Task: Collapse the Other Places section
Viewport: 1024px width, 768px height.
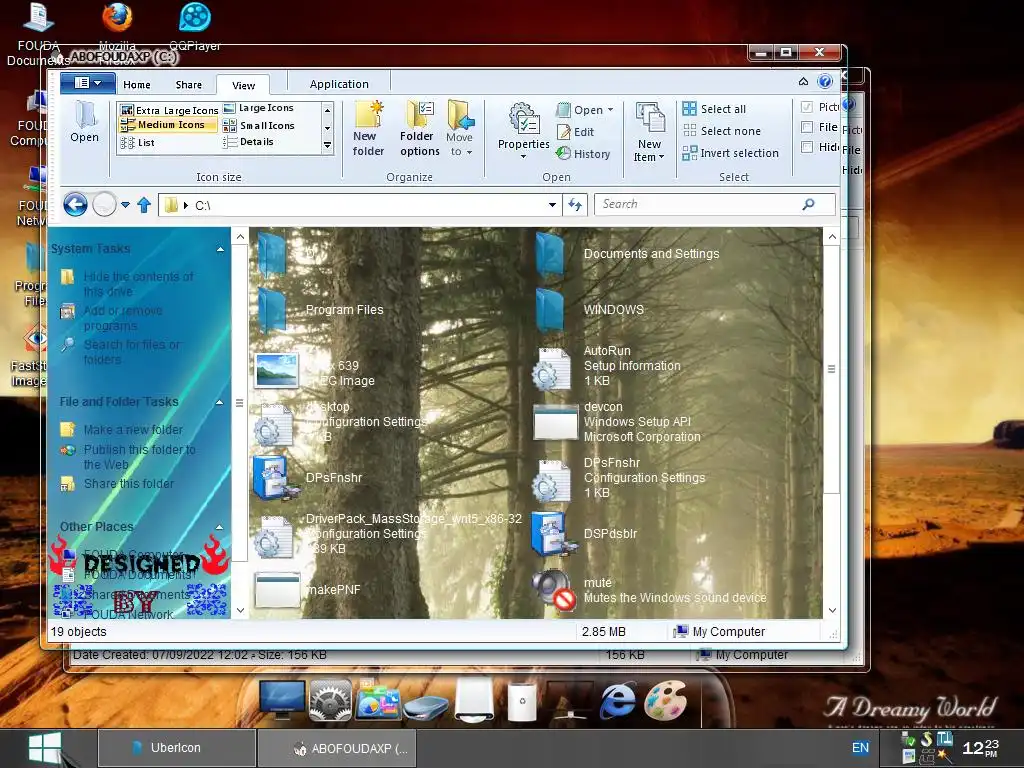Action: [x=220, y=527]
